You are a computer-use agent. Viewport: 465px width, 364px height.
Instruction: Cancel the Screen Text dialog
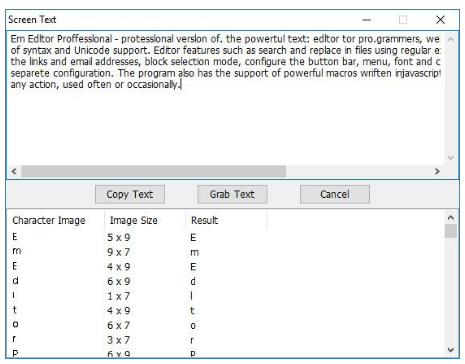click(x=335, y=194)
